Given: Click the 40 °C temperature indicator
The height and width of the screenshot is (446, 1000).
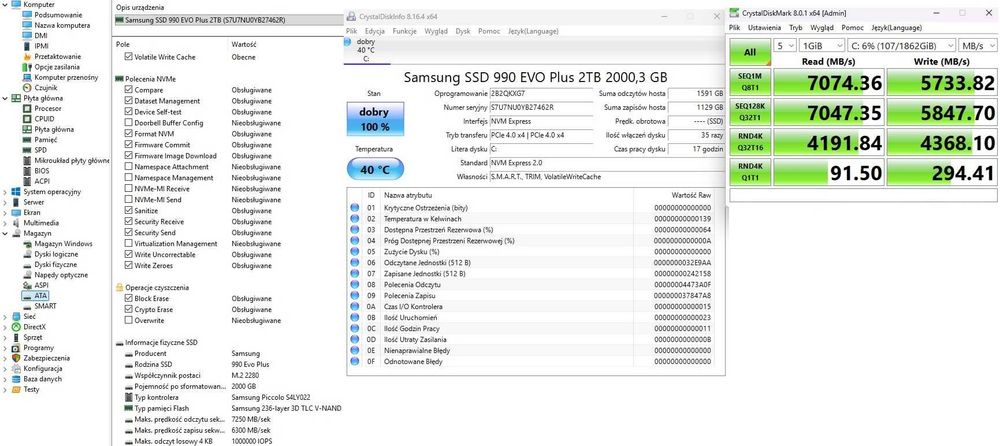Looking at the screenshot, I should click(x=374, y=169).
